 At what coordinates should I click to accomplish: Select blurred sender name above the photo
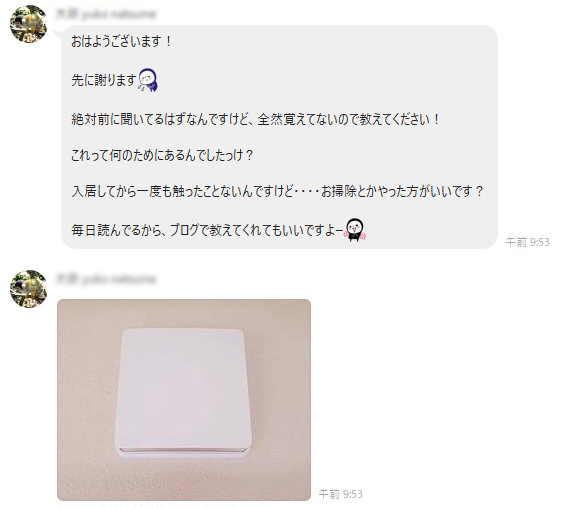point(106,279)
